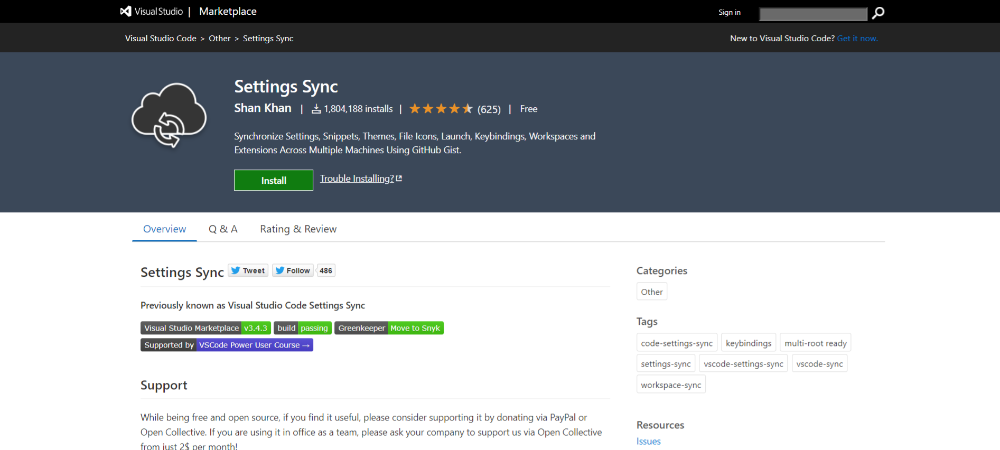Click the Support section heading
Image resolution: width=1000 pixels, height=450 pixels.
click(x=164, y=385)
